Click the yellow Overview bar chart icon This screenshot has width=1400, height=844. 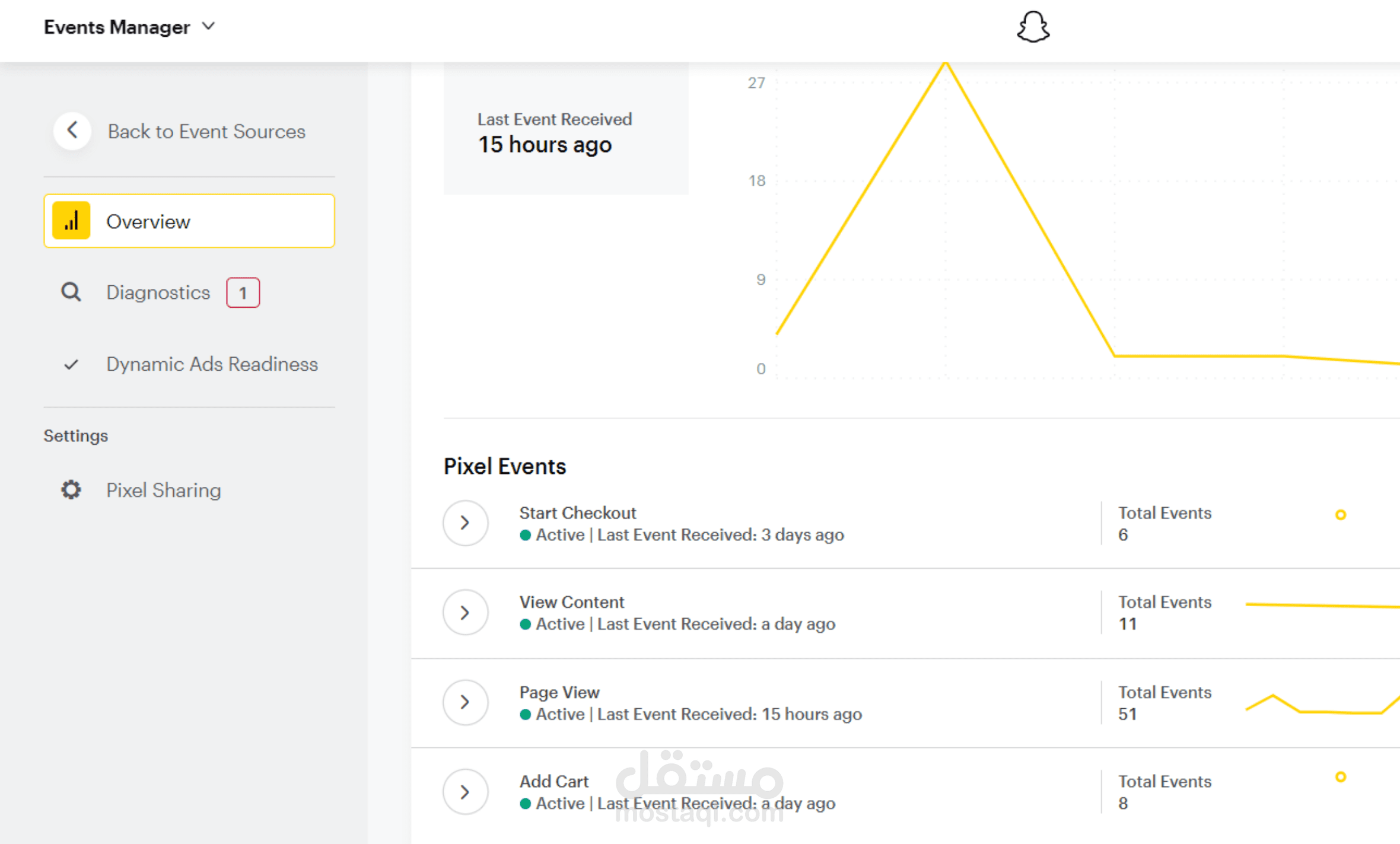[x=71, y=221]
